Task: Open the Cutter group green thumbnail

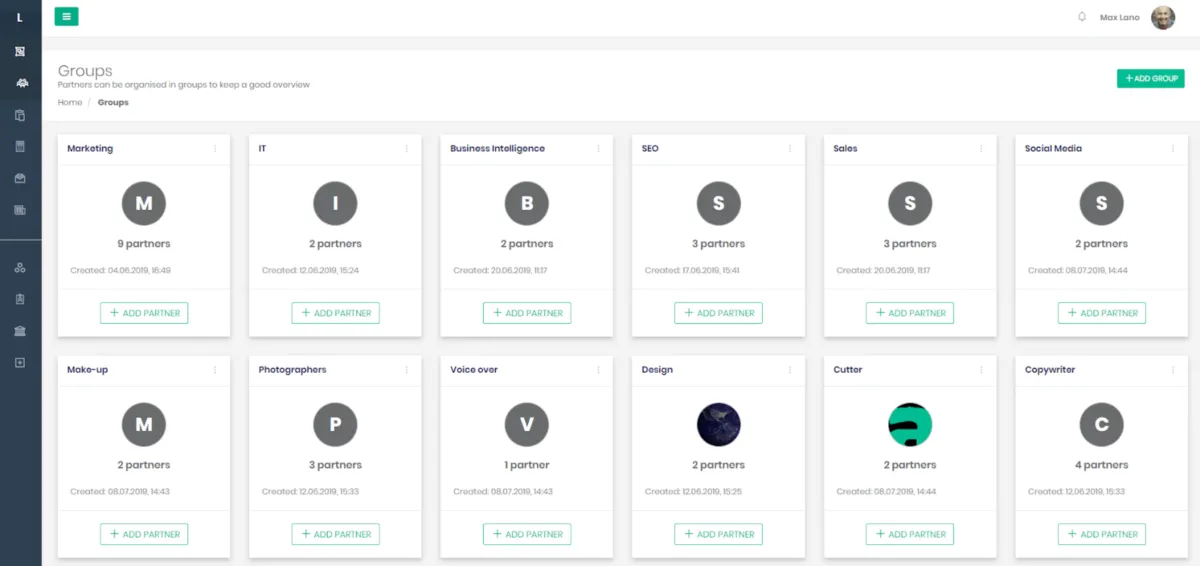Action: pos(910,425)
